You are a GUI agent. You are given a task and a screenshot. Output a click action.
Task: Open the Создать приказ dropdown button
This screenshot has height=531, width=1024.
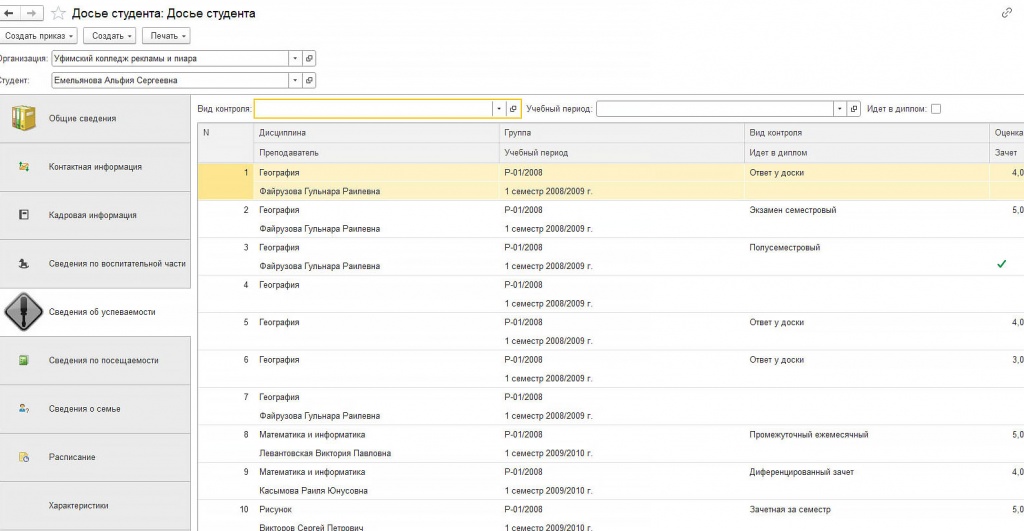pyautogui.click(x=39, y=36)
